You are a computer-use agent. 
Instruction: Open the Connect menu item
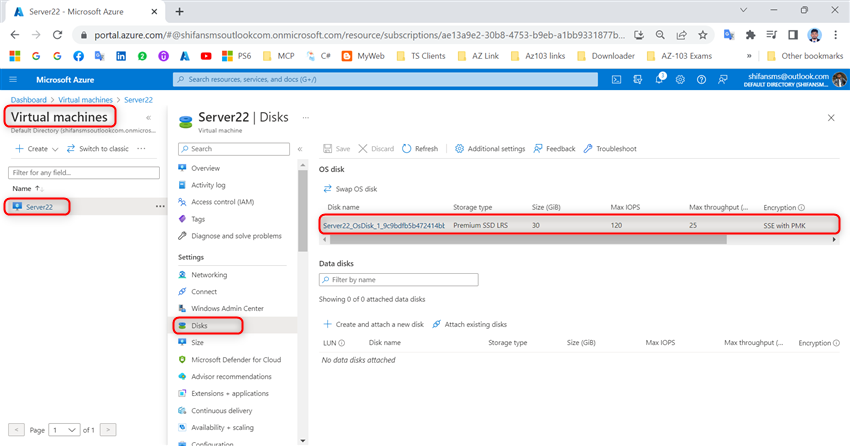(x=204, y=292)
